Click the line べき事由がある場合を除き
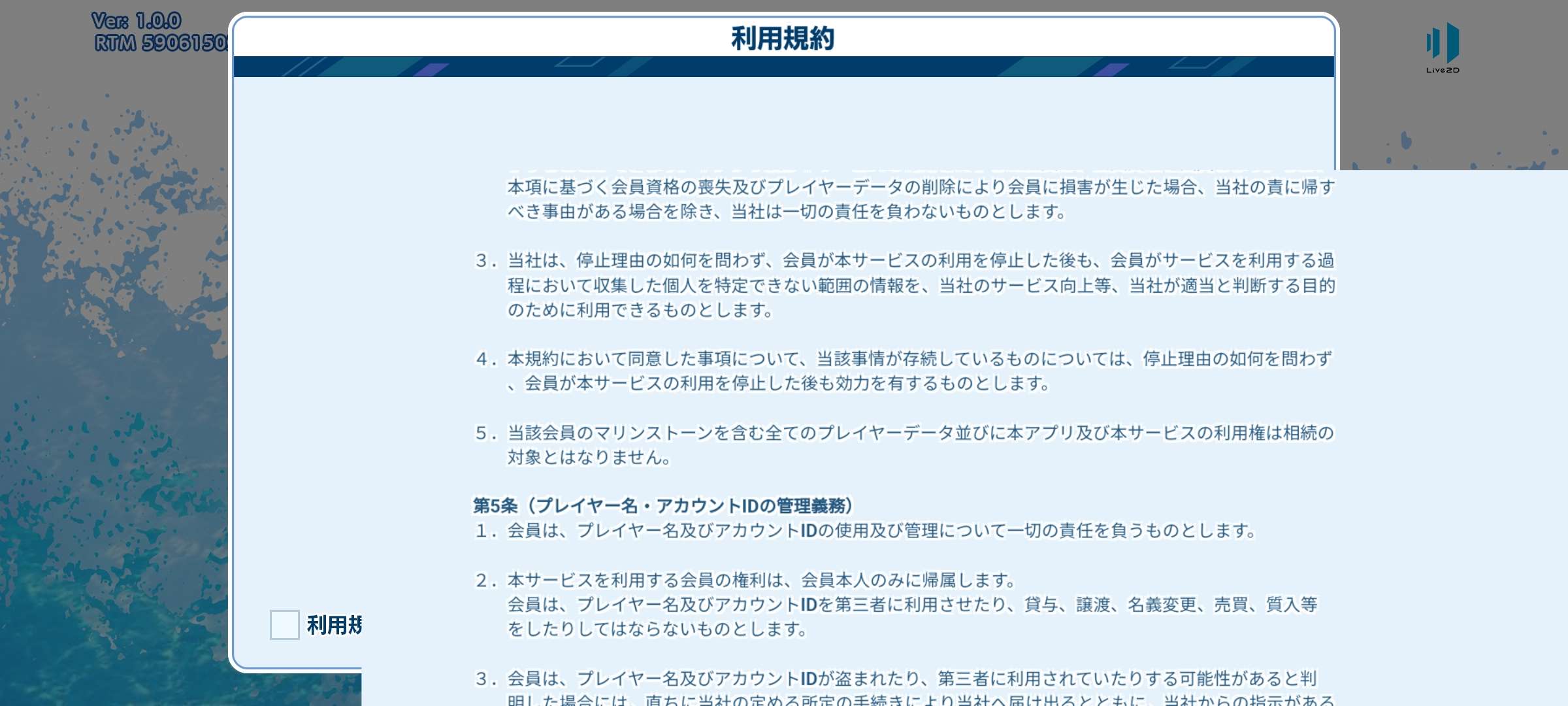The height and width of the screenshot is (706, 1568). pos(787,212)
